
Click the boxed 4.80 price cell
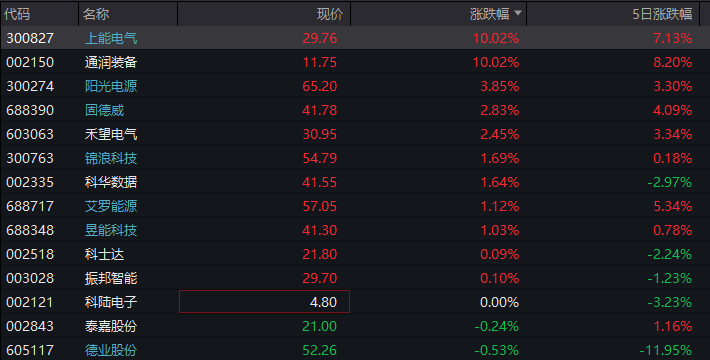coord(264,302)
